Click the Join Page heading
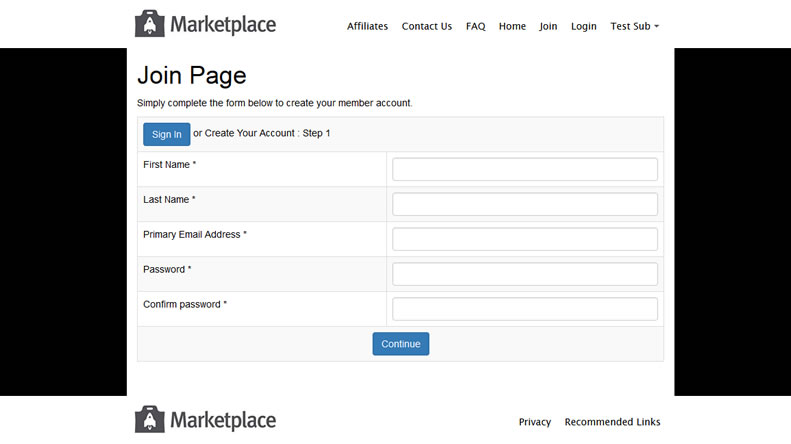Viewport: 791px width, 444px height. [x=191, y=75]
